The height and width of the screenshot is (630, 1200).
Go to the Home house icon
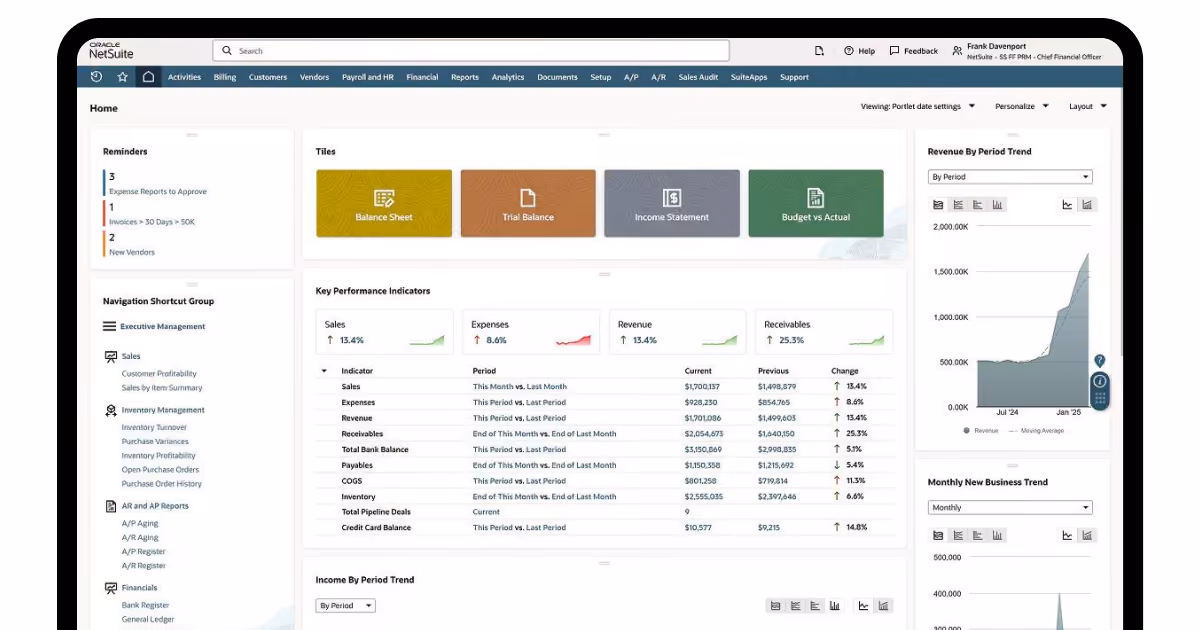point(148,77)
